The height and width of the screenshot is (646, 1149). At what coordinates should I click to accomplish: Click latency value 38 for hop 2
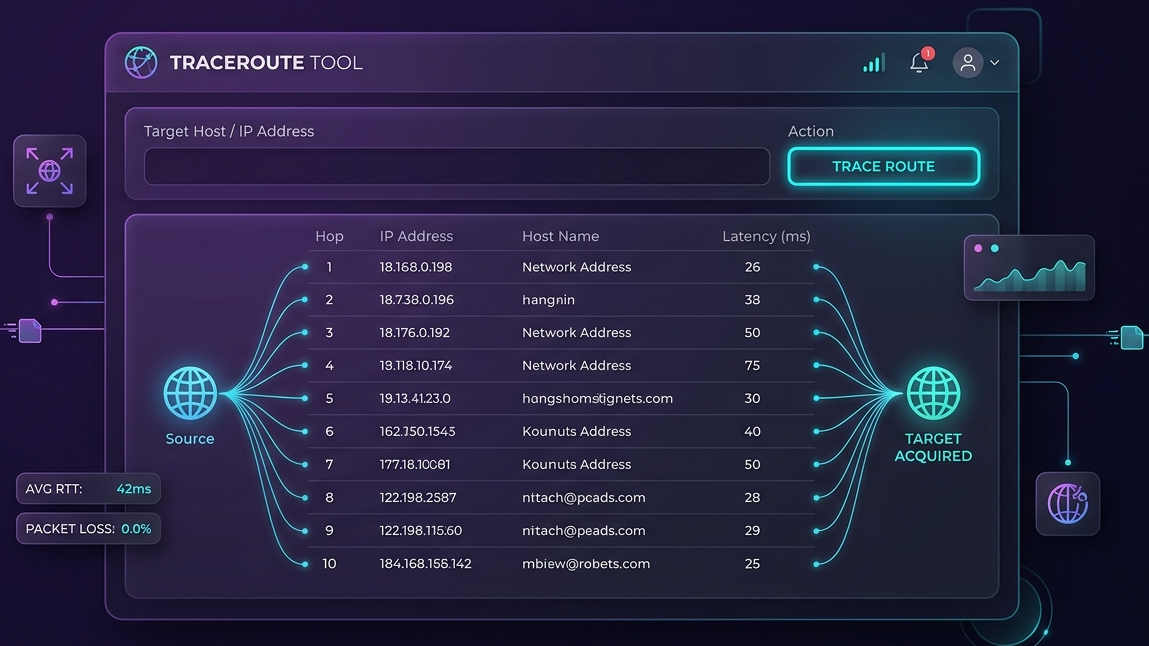coord(752,300)
